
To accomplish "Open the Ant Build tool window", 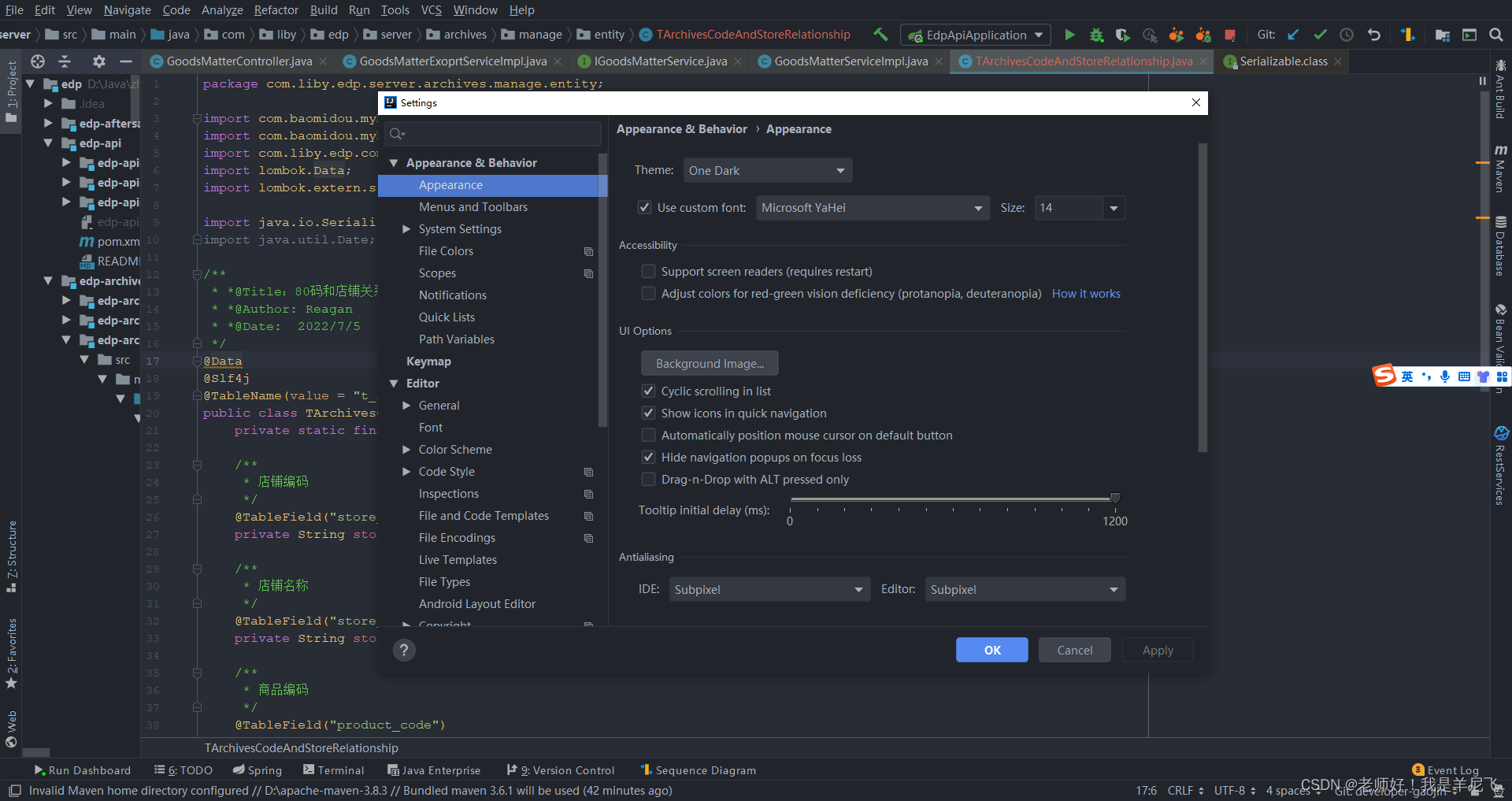I will (1500, 88).
